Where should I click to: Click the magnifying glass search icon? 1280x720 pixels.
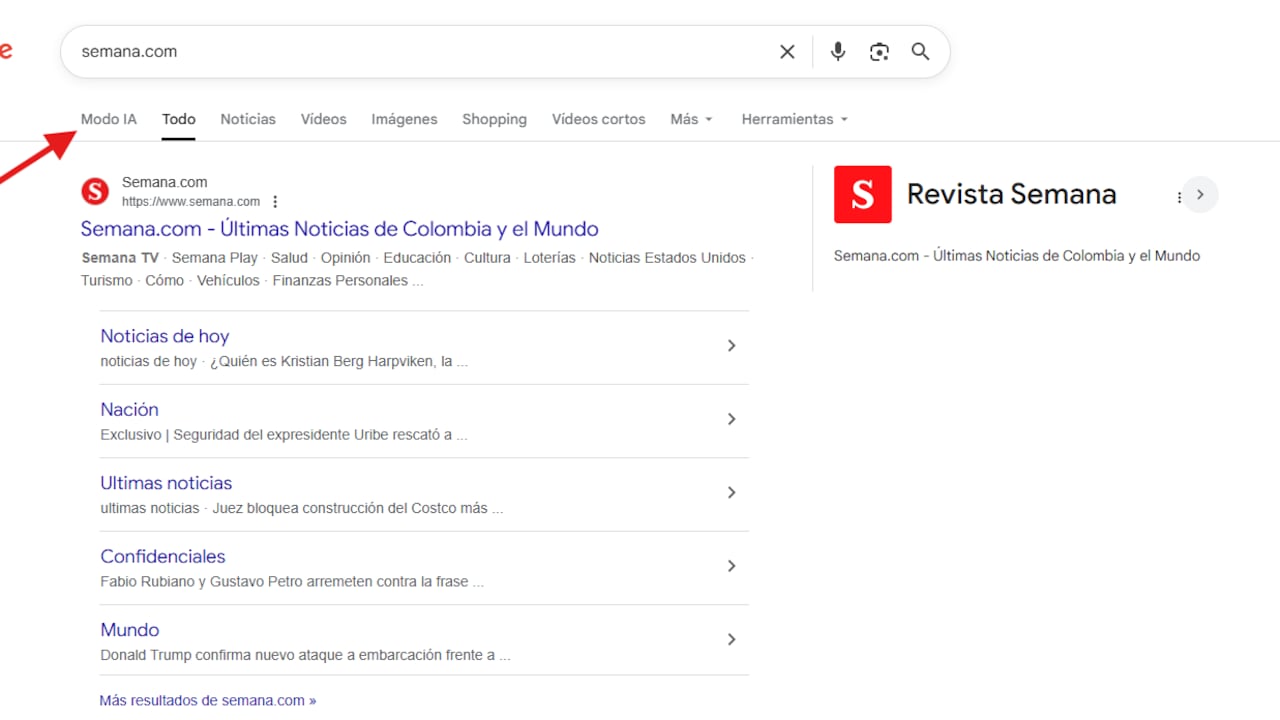click(x=920, y=52)
